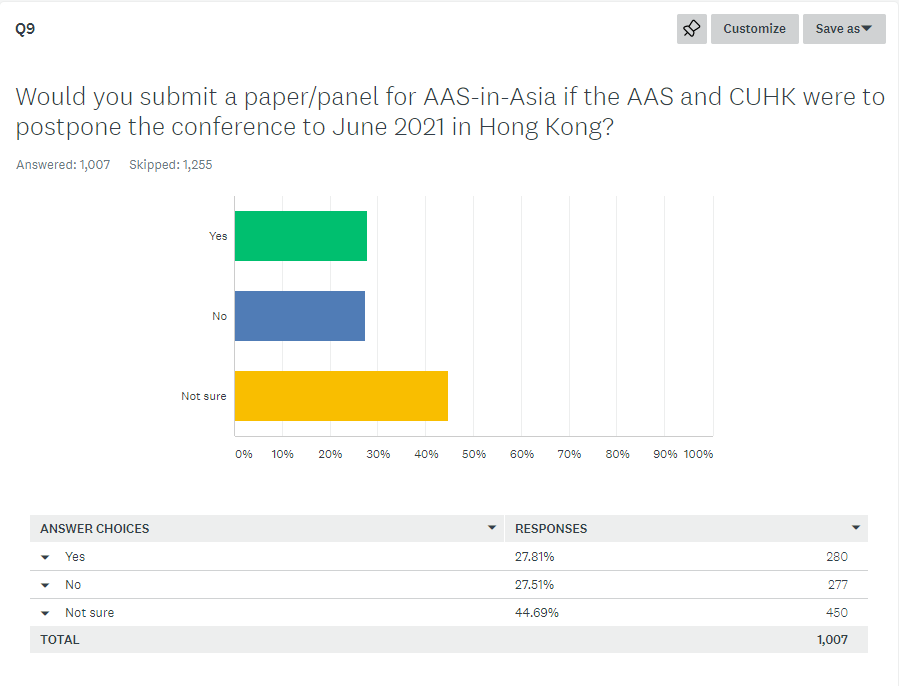
Task: Select the yellow Not sure bar
Action: pos(341,396)
